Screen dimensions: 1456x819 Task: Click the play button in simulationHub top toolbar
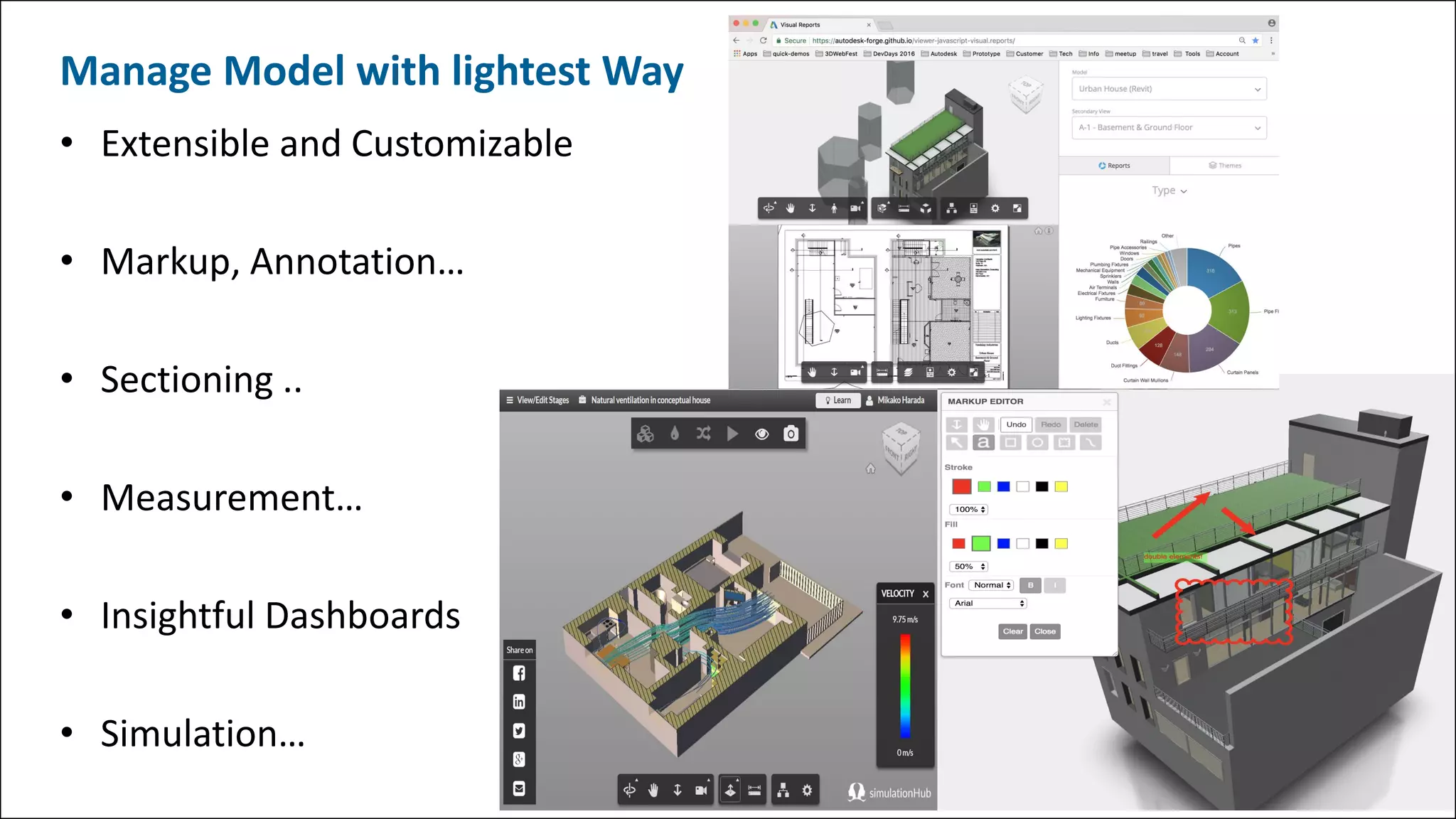click(x=732, y=434)
